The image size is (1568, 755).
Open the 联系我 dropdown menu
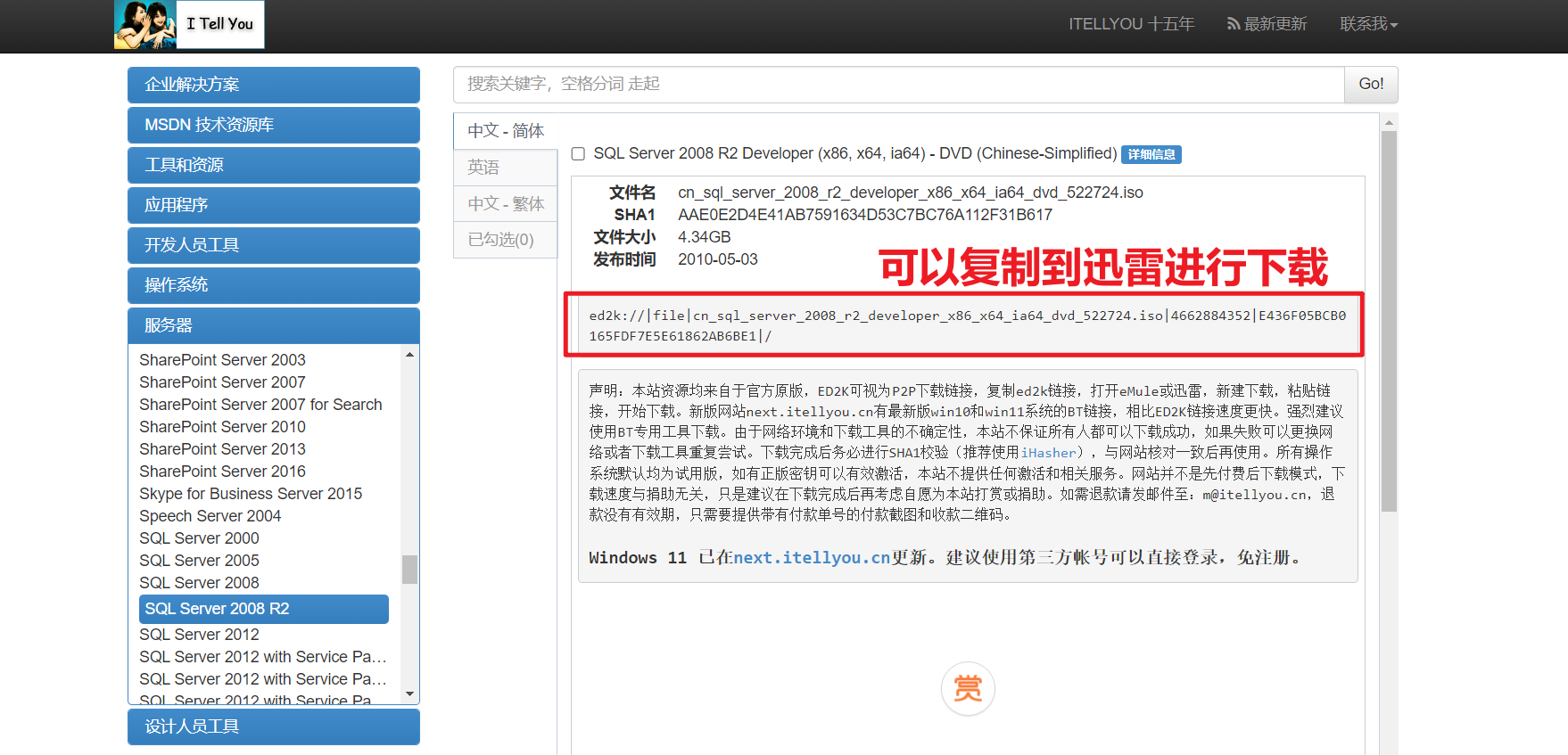(1368, 24)
